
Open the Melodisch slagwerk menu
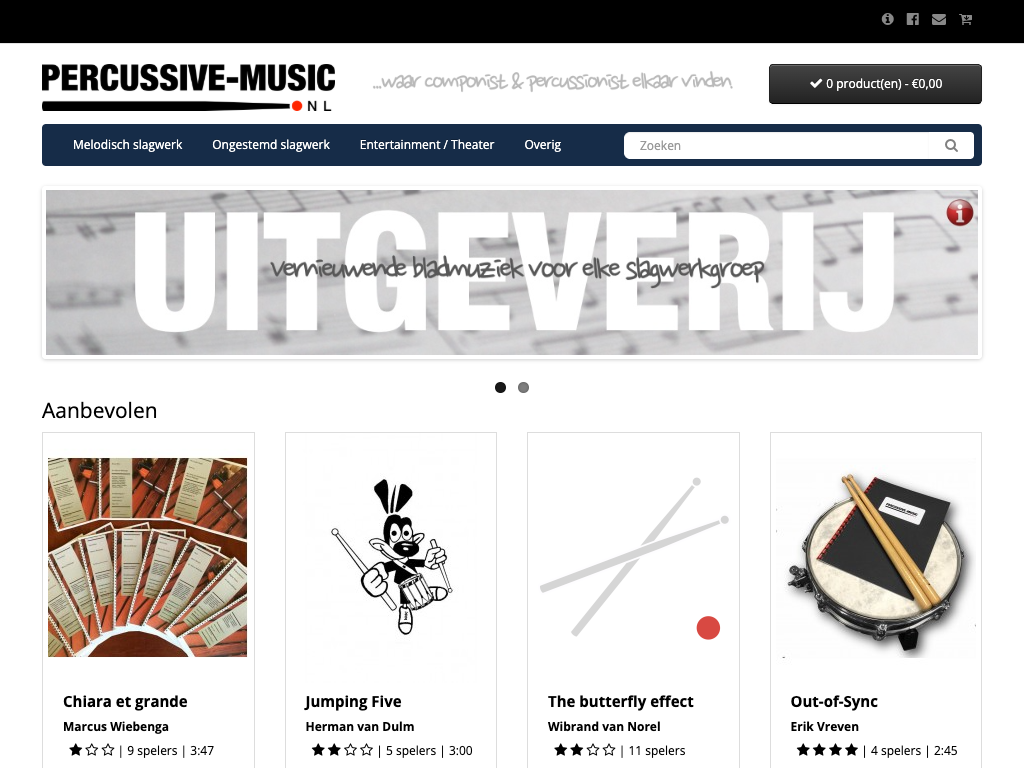pyautogui.click(x=127, y=145)
